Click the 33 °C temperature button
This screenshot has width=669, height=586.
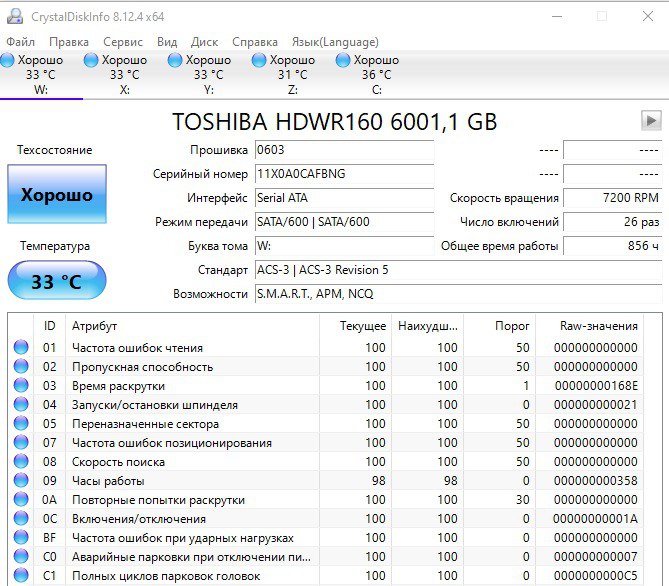click(57, 280)
